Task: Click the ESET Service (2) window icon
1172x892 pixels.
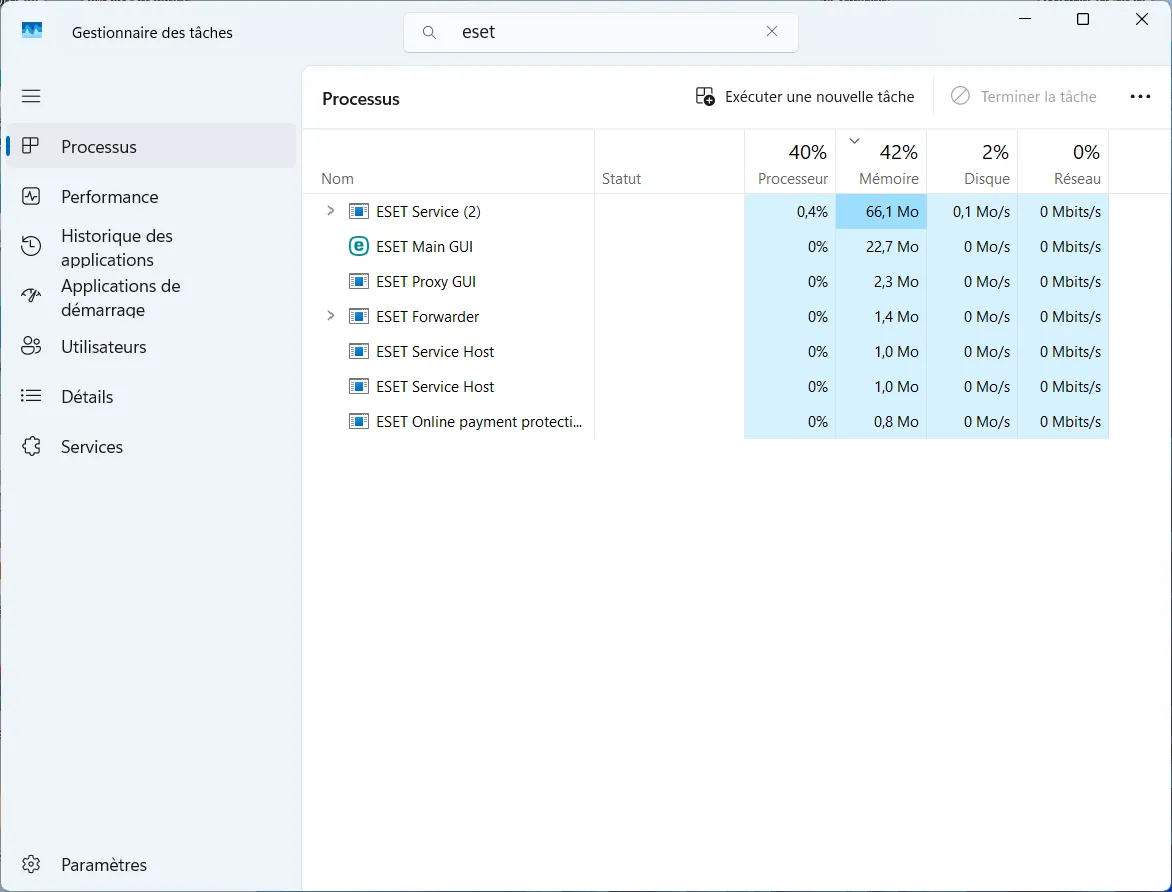Action: [x=359, y=211]
